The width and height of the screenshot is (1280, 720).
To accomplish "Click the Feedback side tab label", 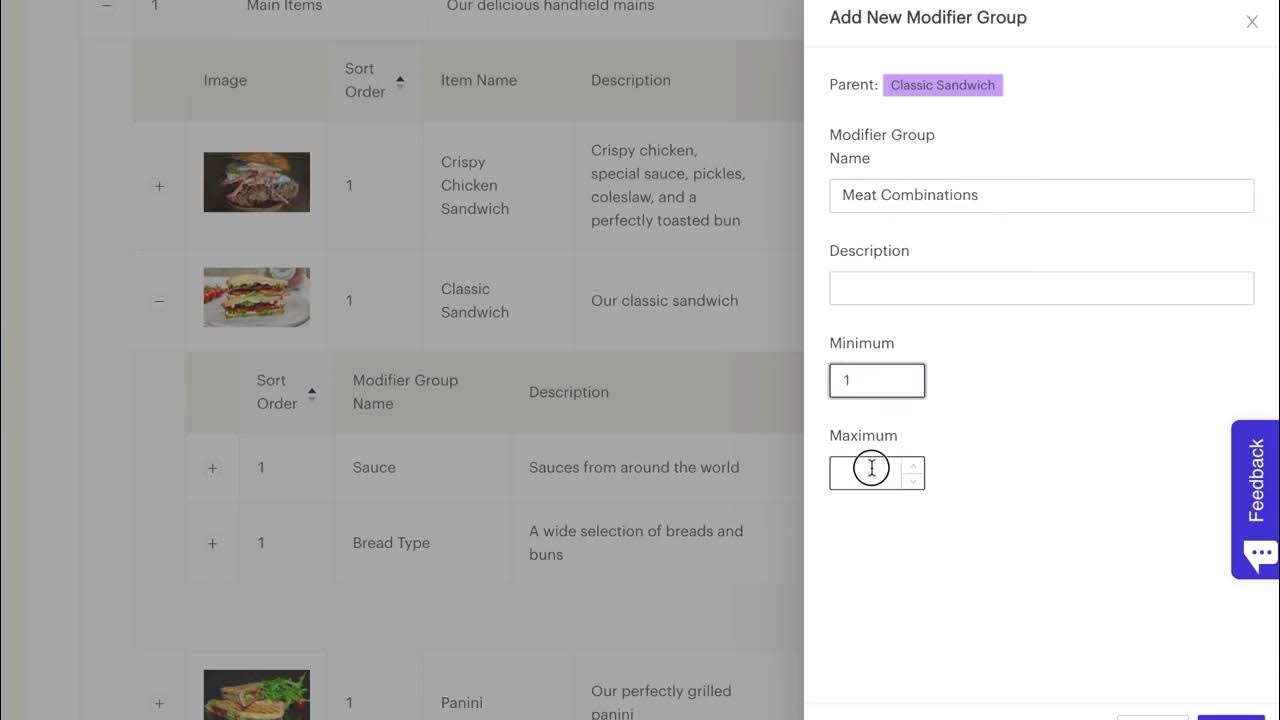I will (1257, 480).
